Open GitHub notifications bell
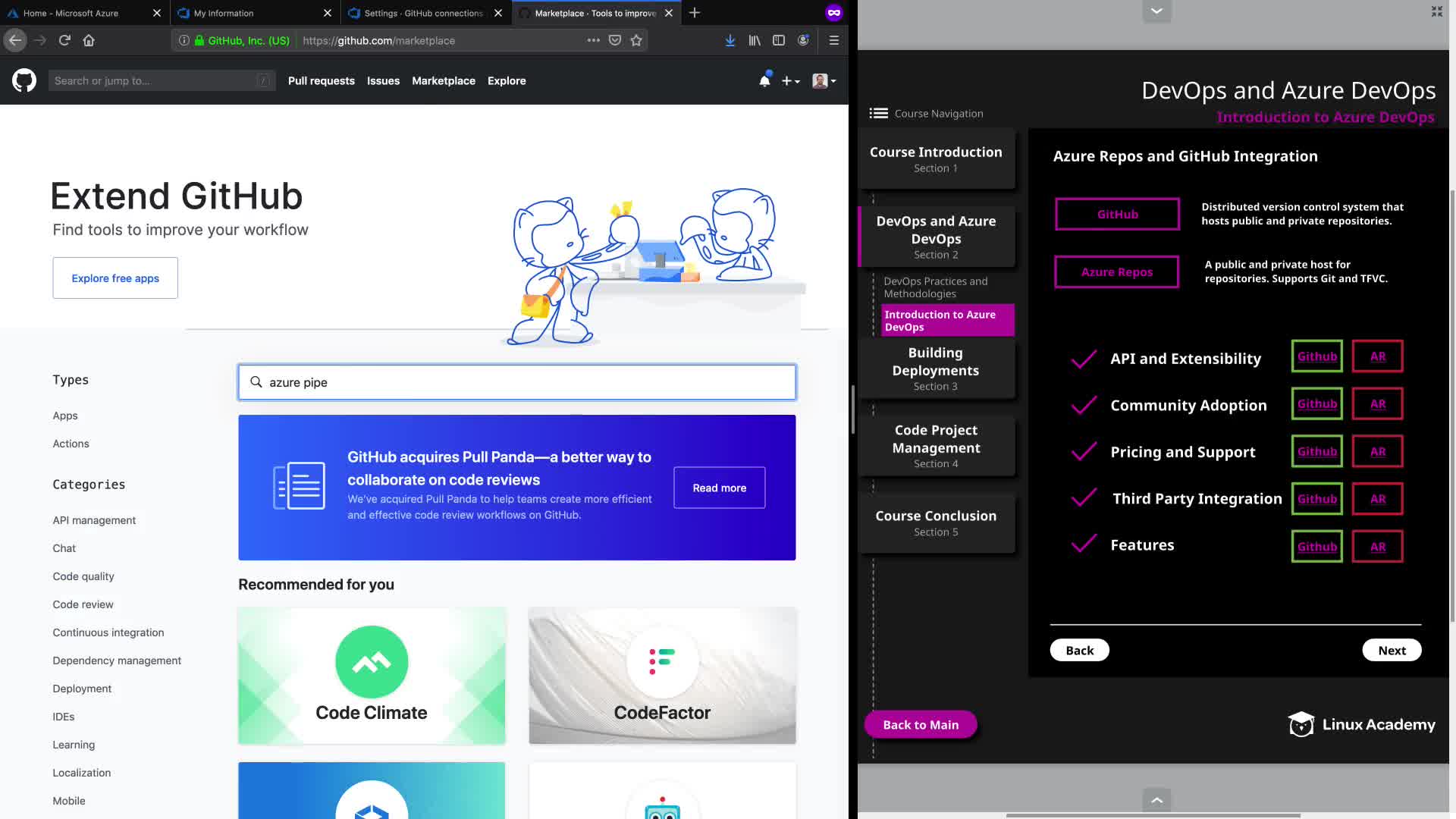1456x819 pixels. pyautogui.click(x=764, y=80)
